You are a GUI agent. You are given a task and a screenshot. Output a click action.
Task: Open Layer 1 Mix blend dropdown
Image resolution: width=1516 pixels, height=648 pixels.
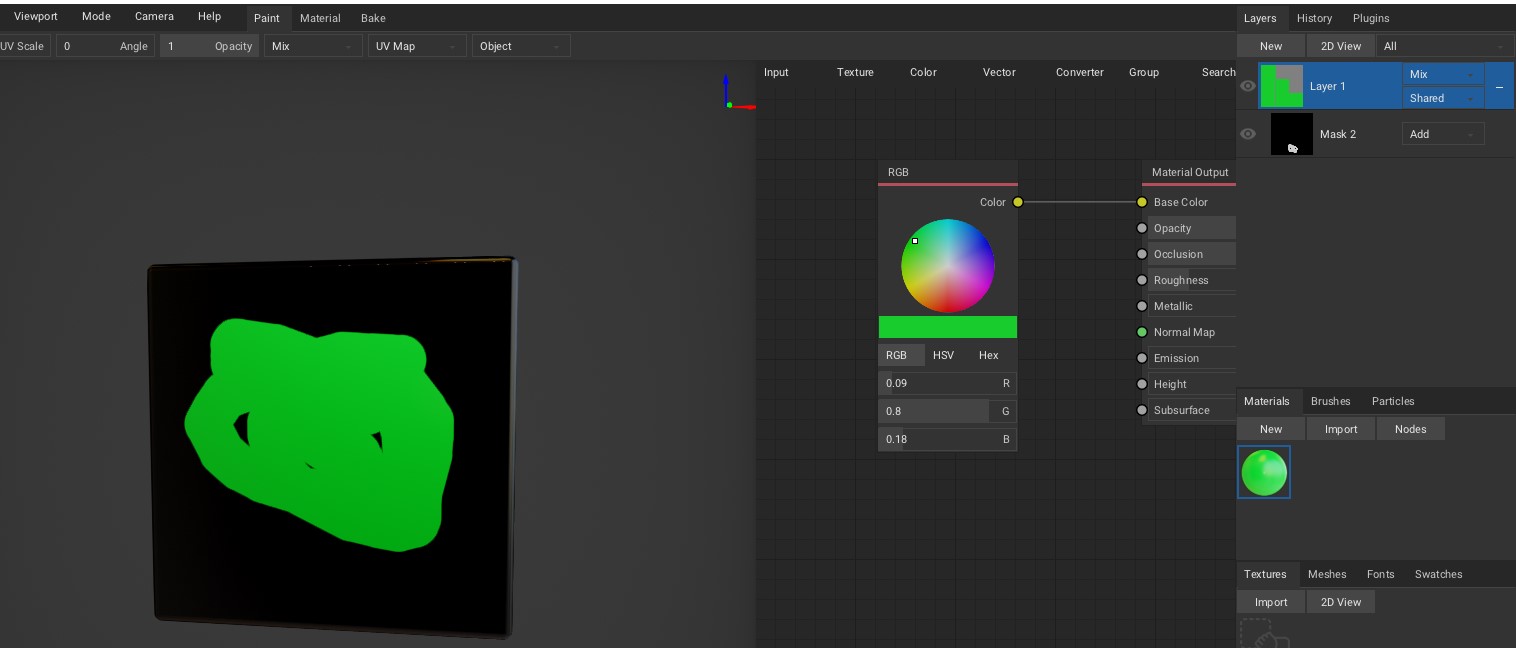1443,74
